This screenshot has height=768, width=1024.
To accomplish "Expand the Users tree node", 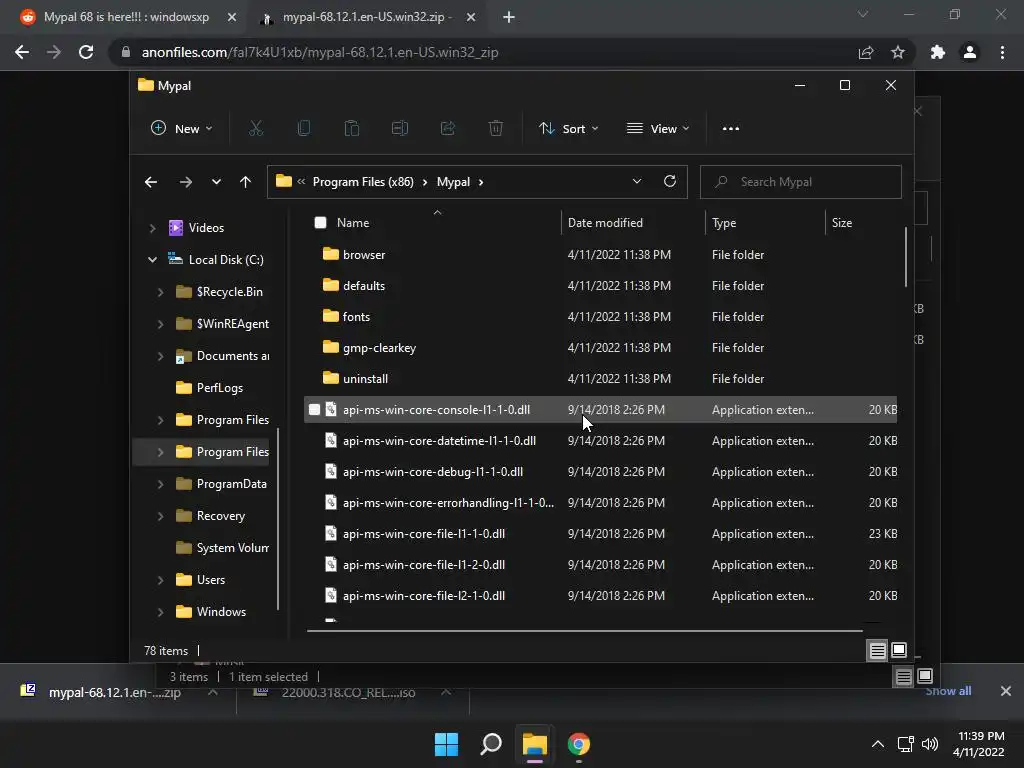I will [161, 580].
